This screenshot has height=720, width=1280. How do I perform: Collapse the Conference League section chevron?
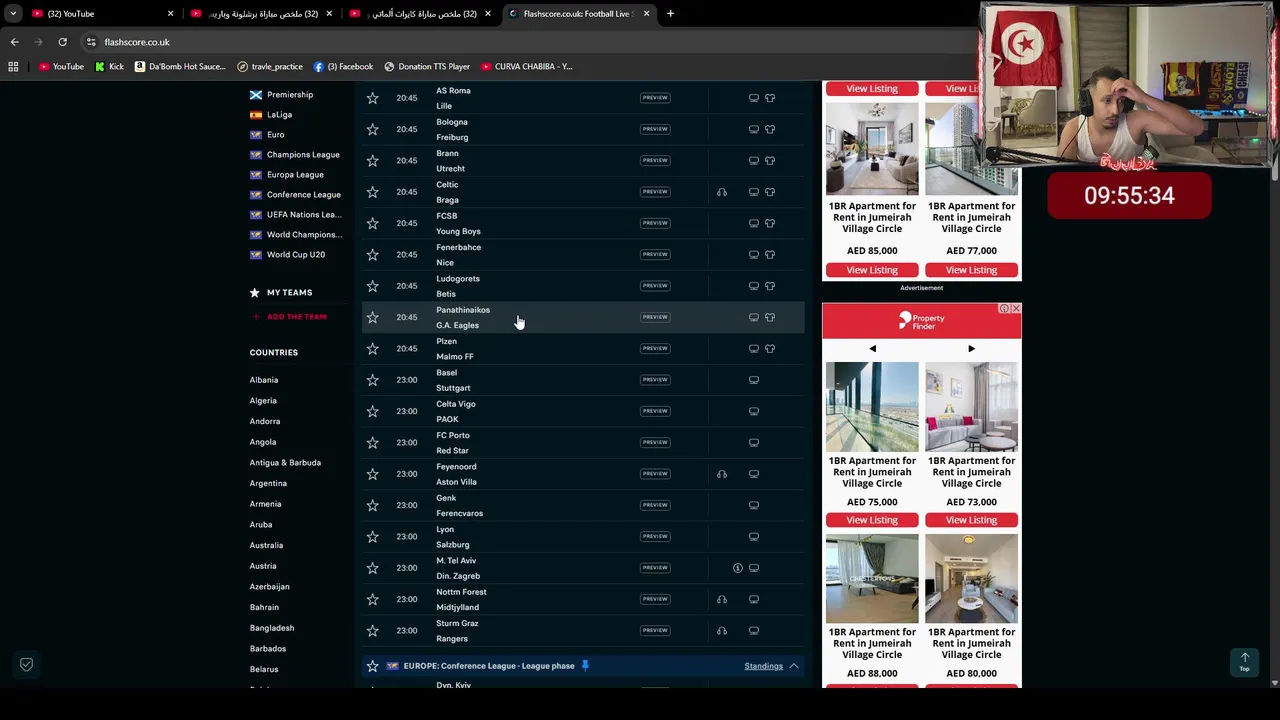coord(794,666)
